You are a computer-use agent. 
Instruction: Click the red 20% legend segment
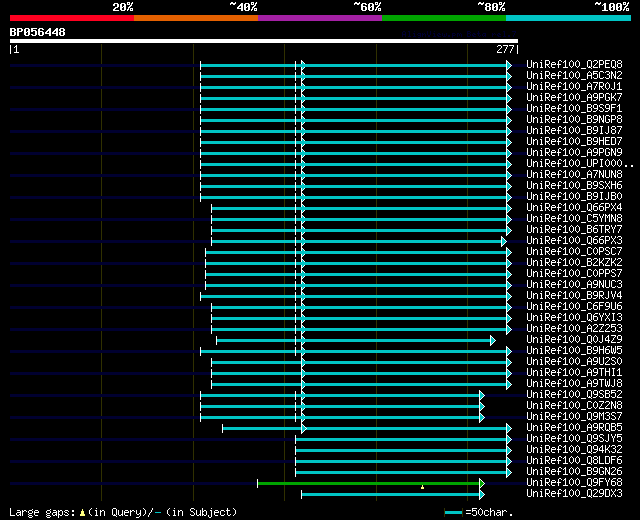point(72,18)
